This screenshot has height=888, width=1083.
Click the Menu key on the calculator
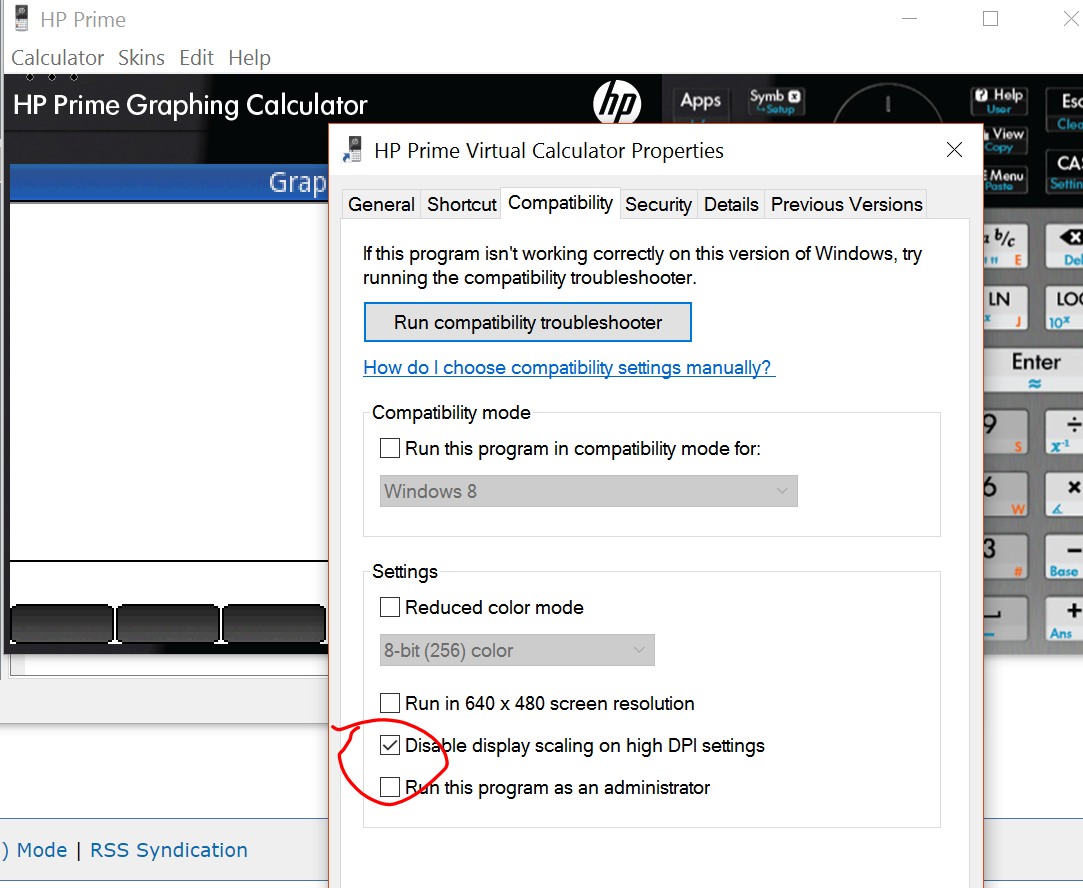[1005, 180]
